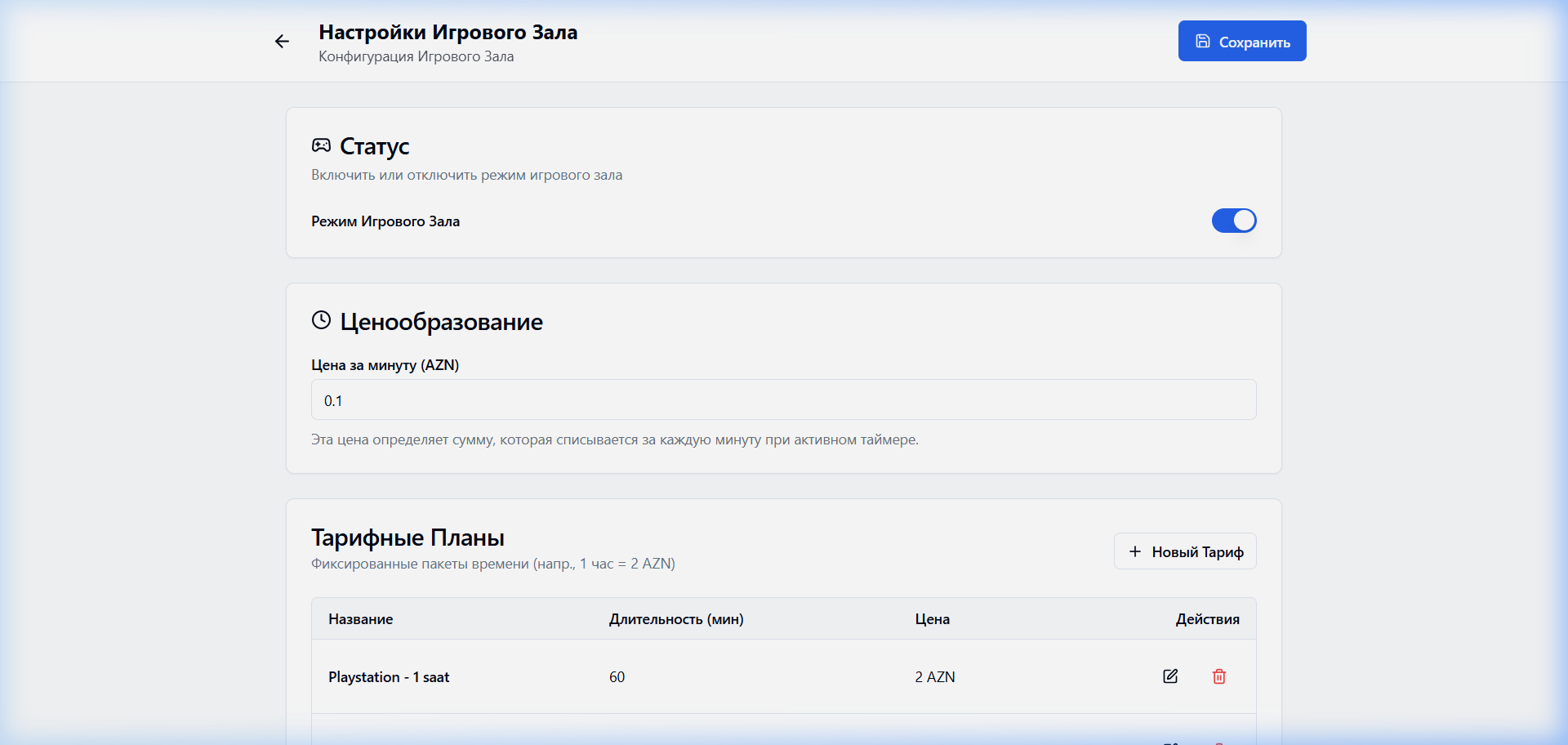The image size is (1568, 745).
Task: Edit the Playstation - 1 saat tariff
Action: [1170, 676]
